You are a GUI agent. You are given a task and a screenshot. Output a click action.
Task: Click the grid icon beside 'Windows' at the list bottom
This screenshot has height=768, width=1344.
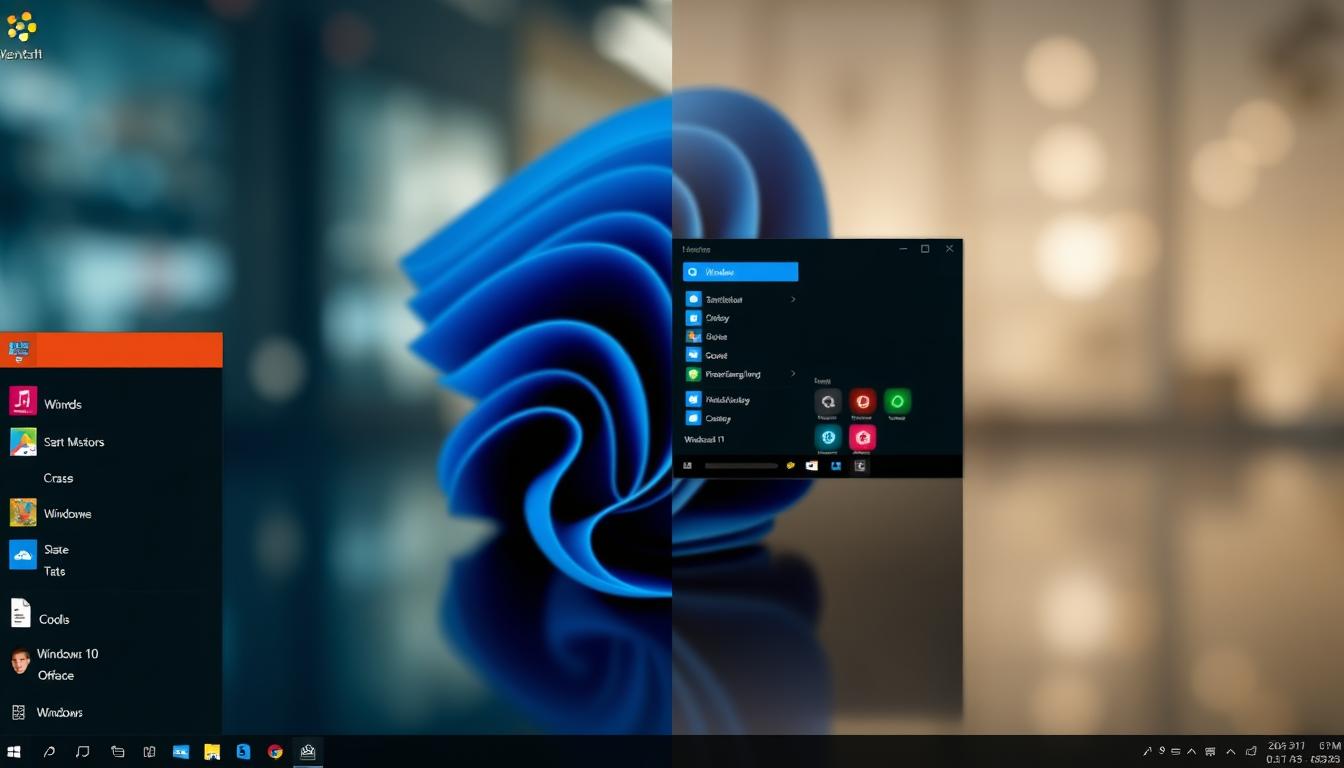[18, 713]
